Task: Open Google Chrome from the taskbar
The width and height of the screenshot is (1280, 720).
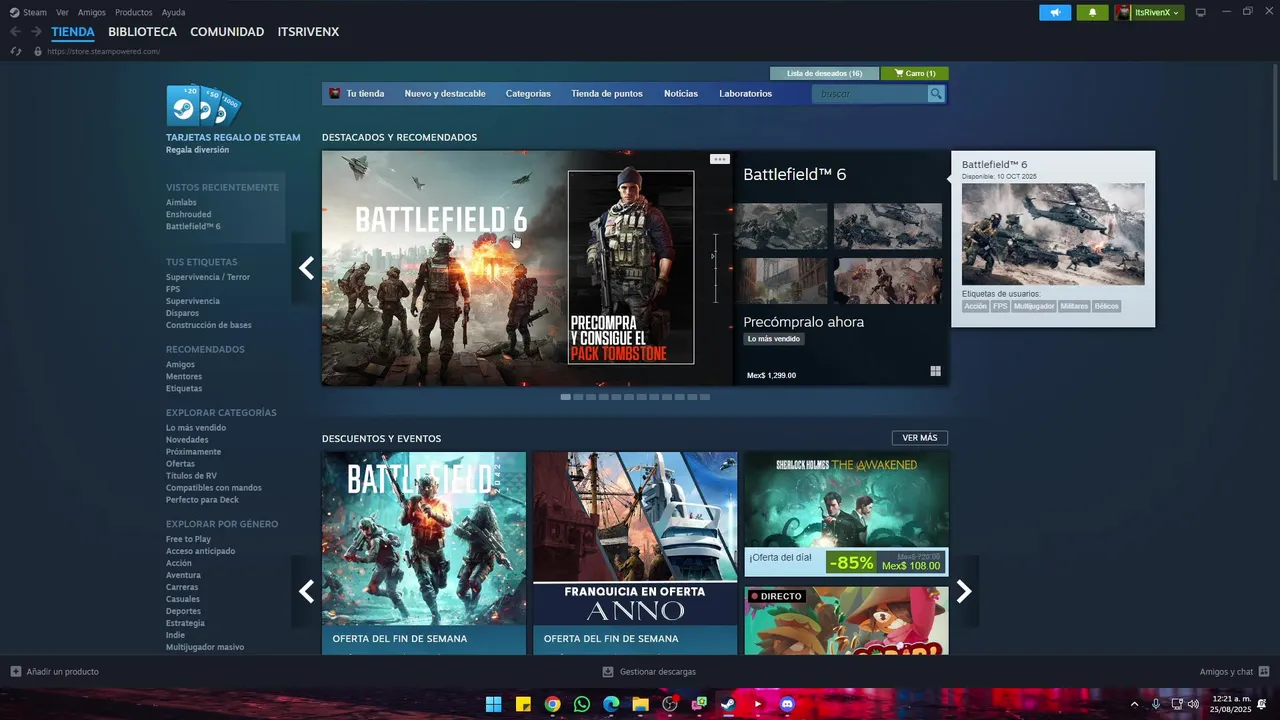Action: (552, 704)
